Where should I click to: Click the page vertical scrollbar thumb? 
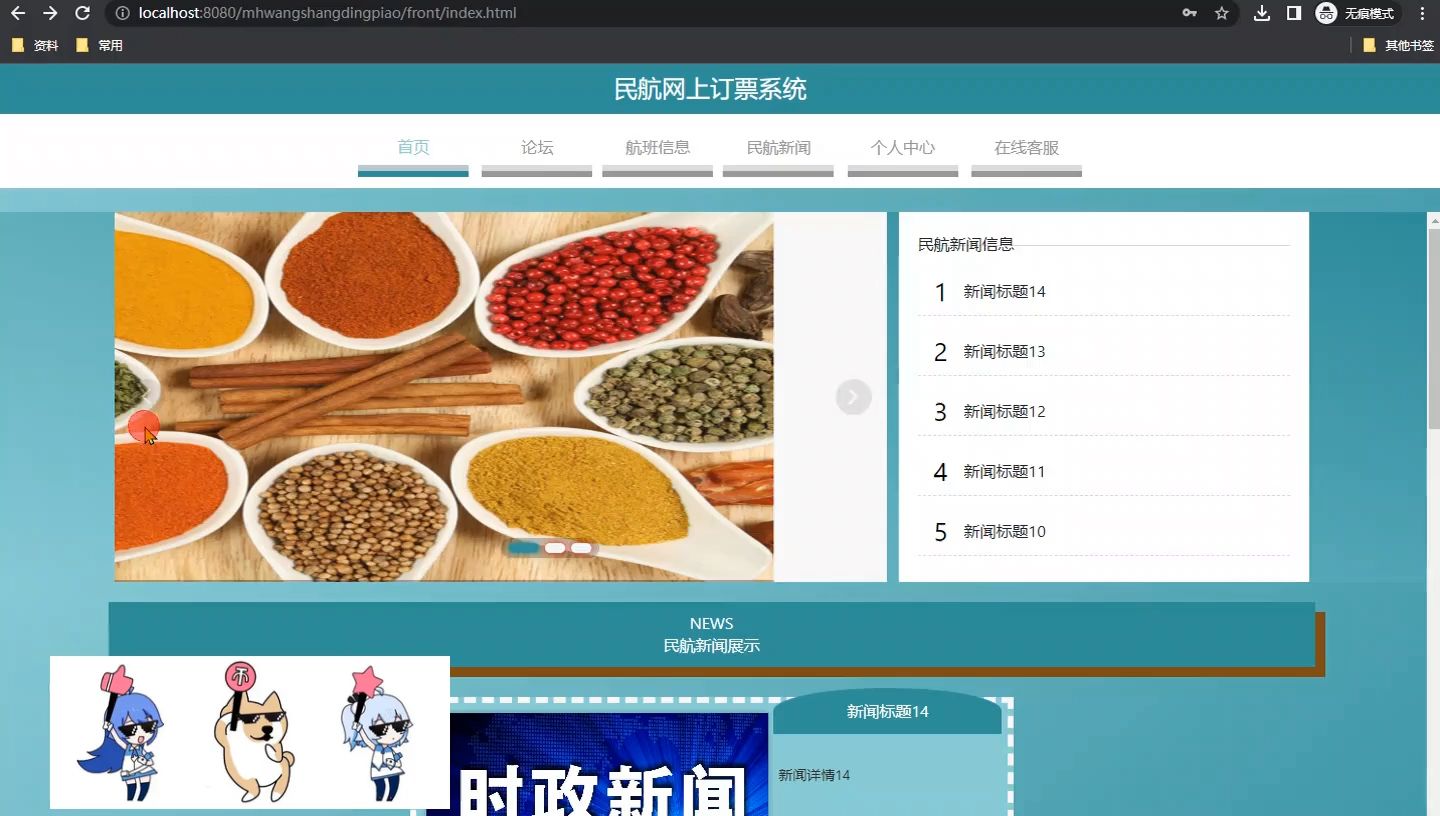1434,329
